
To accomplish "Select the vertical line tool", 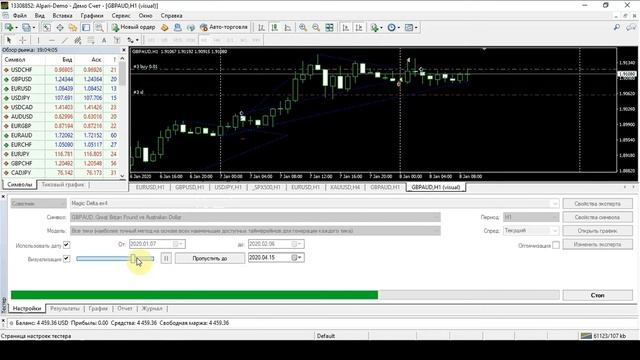I will (x=38, y=40).
